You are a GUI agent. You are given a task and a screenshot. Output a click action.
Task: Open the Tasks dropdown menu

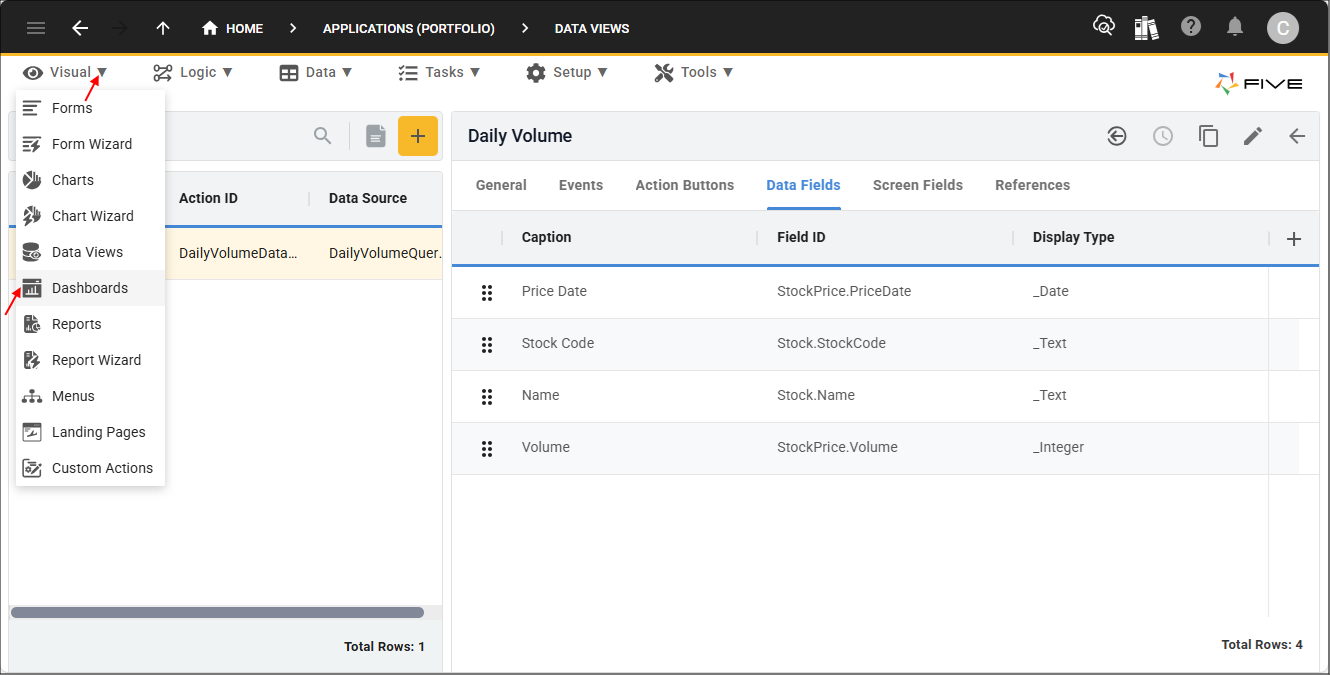[x=439, y=72]
